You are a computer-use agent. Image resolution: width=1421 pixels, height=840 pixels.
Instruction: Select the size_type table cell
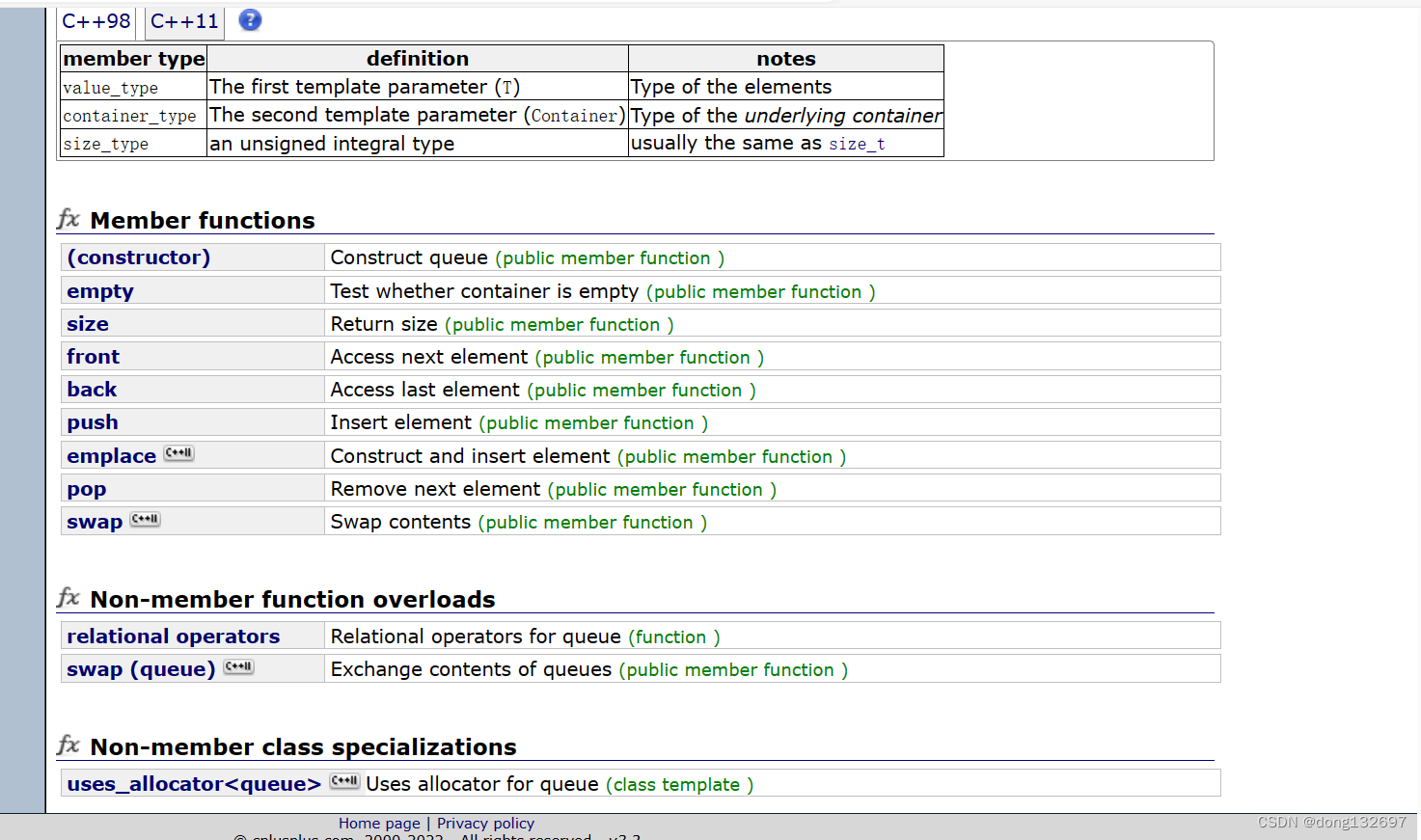(133, 143)
